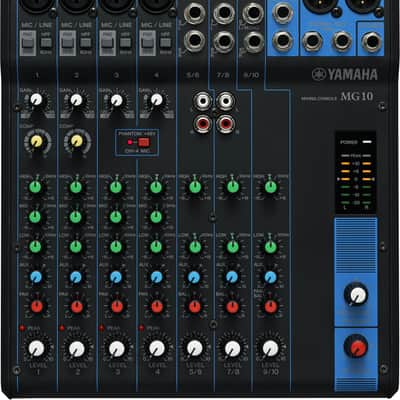Select the upper-right white RCA jack
The height and width of the screenshot is (400, 400).
[225, 101]
